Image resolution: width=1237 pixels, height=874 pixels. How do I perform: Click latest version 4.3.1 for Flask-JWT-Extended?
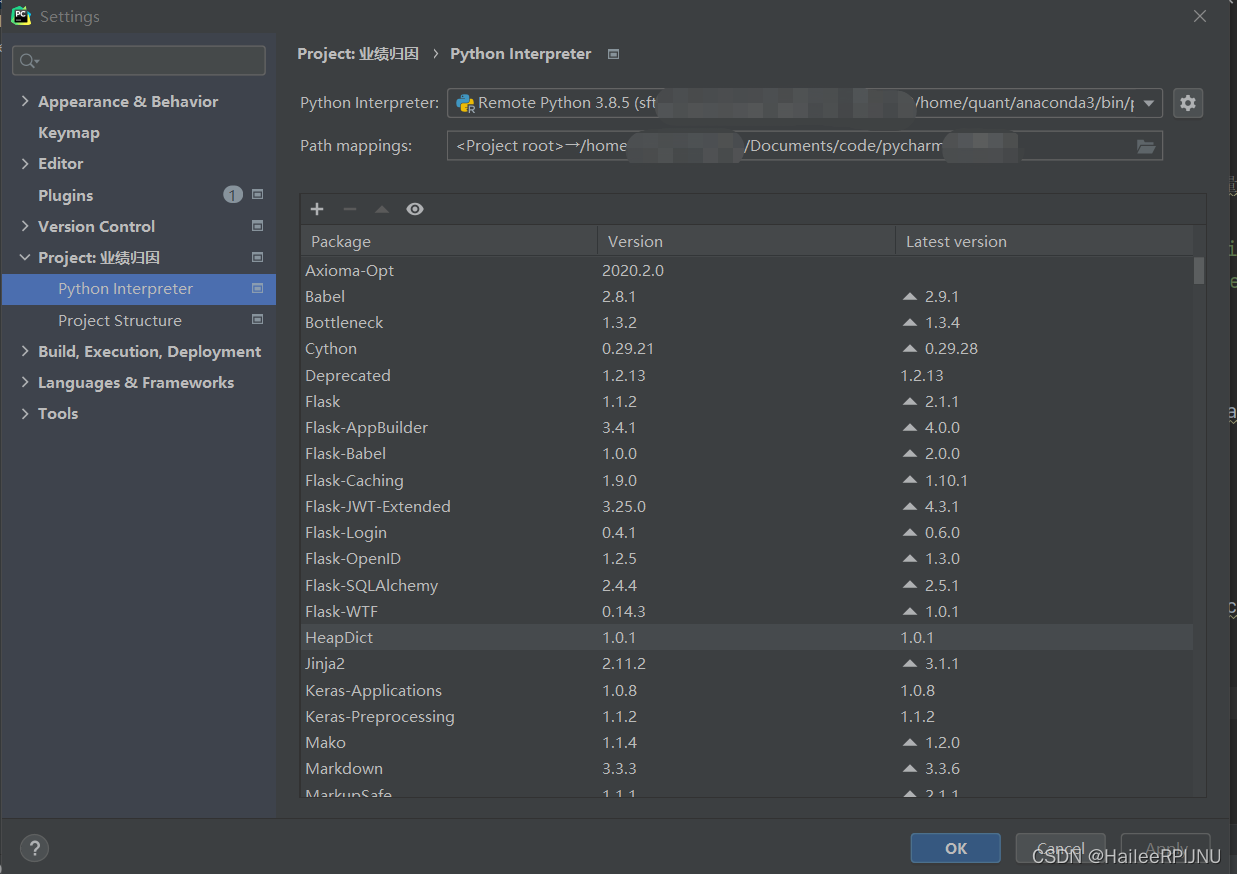click(941, 506)
